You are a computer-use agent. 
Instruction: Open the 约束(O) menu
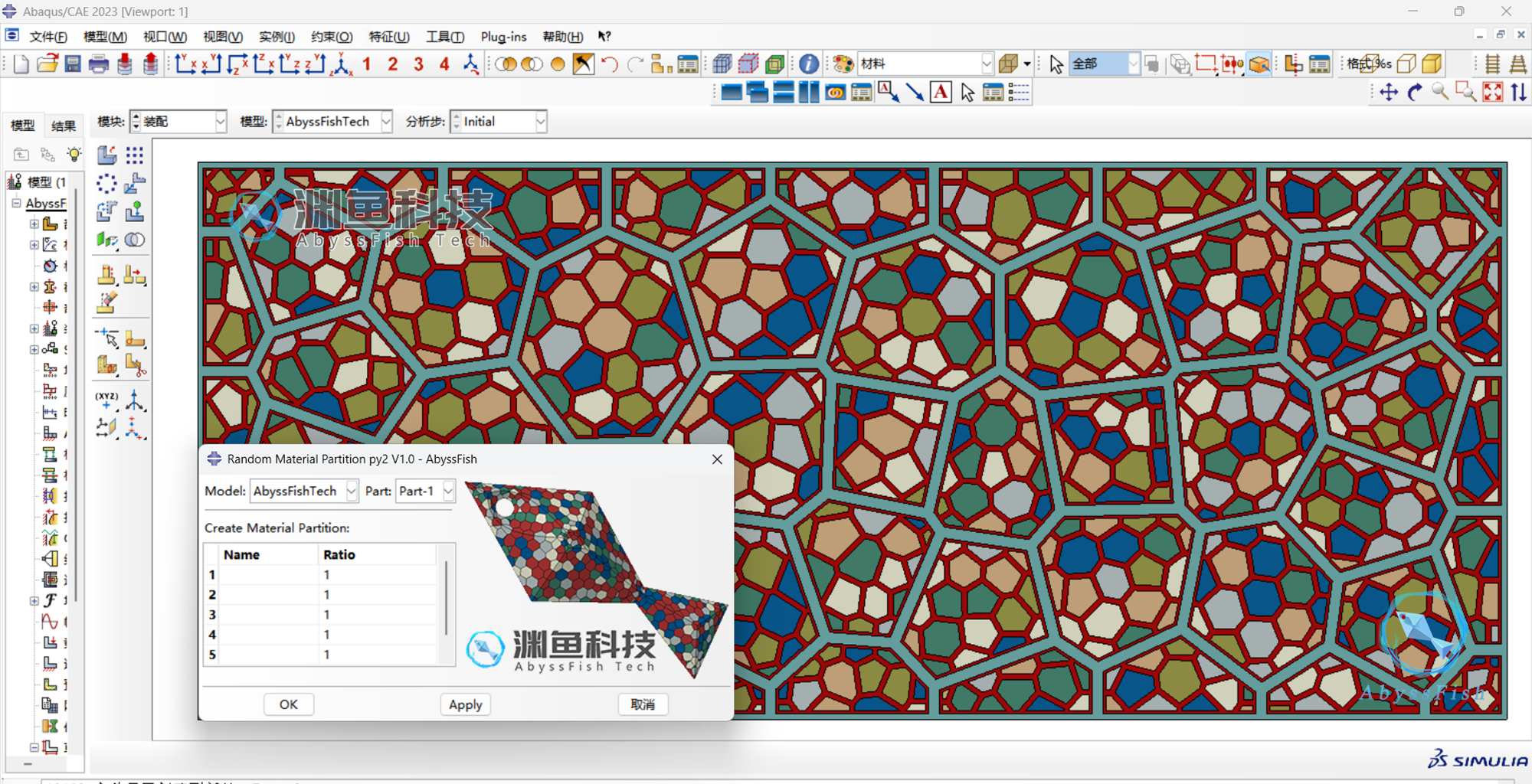[x=332, y=37]
